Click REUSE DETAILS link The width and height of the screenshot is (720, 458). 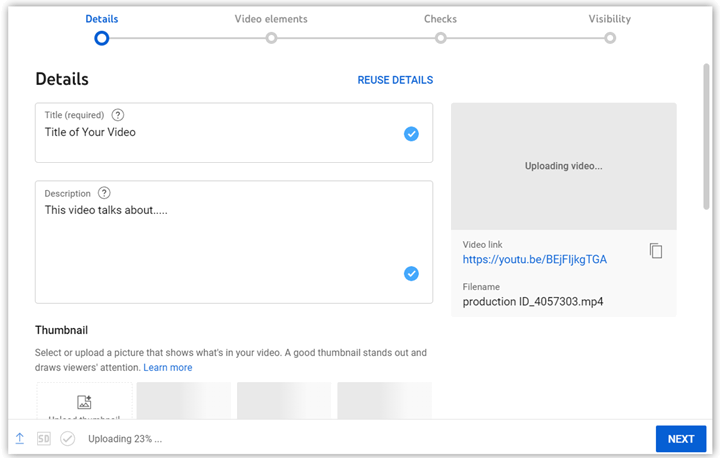395,80
